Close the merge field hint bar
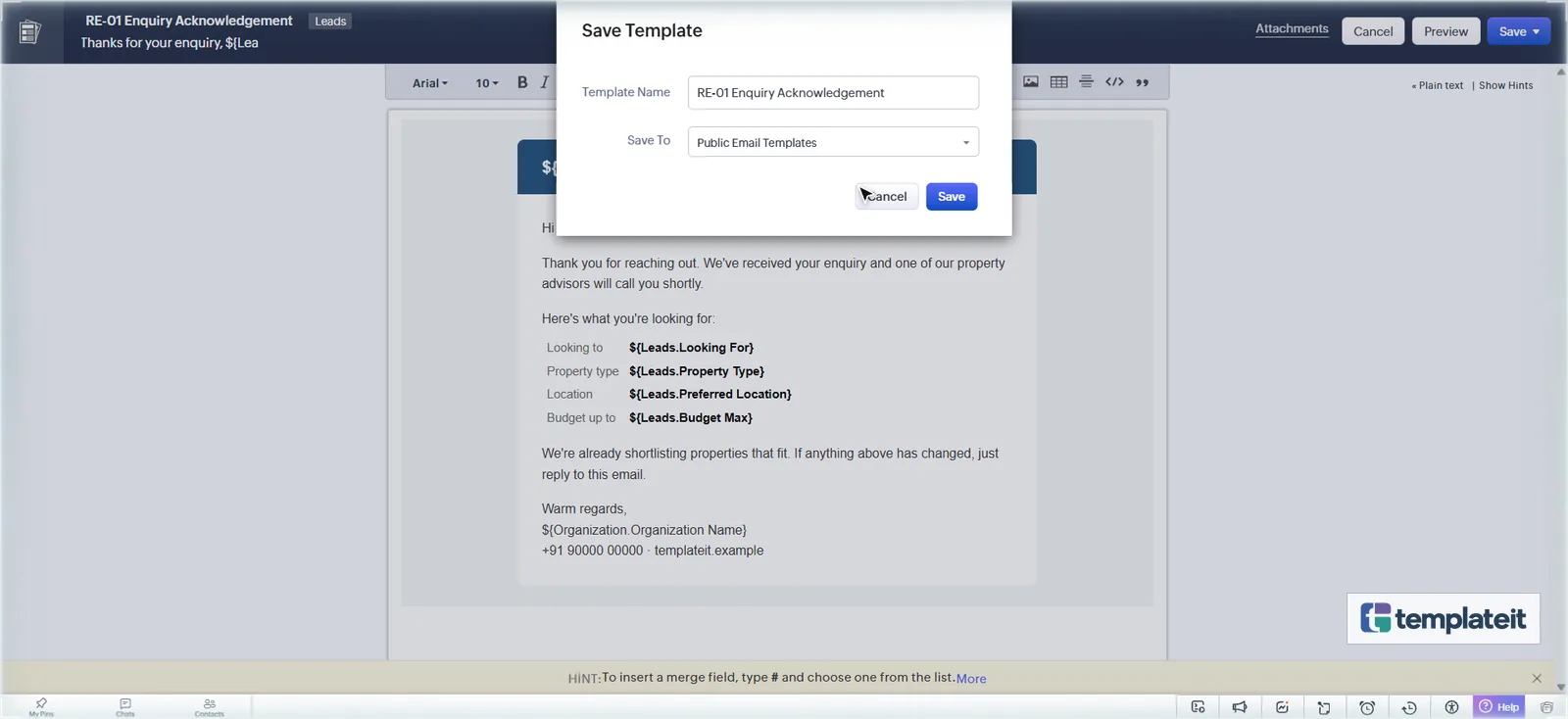 [1537, 679]
